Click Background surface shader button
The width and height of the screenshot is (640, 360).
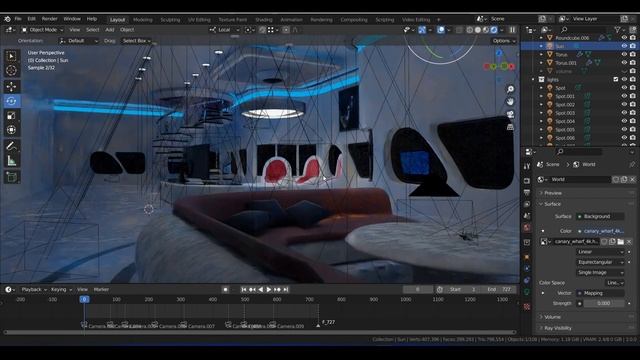point(600,216)
